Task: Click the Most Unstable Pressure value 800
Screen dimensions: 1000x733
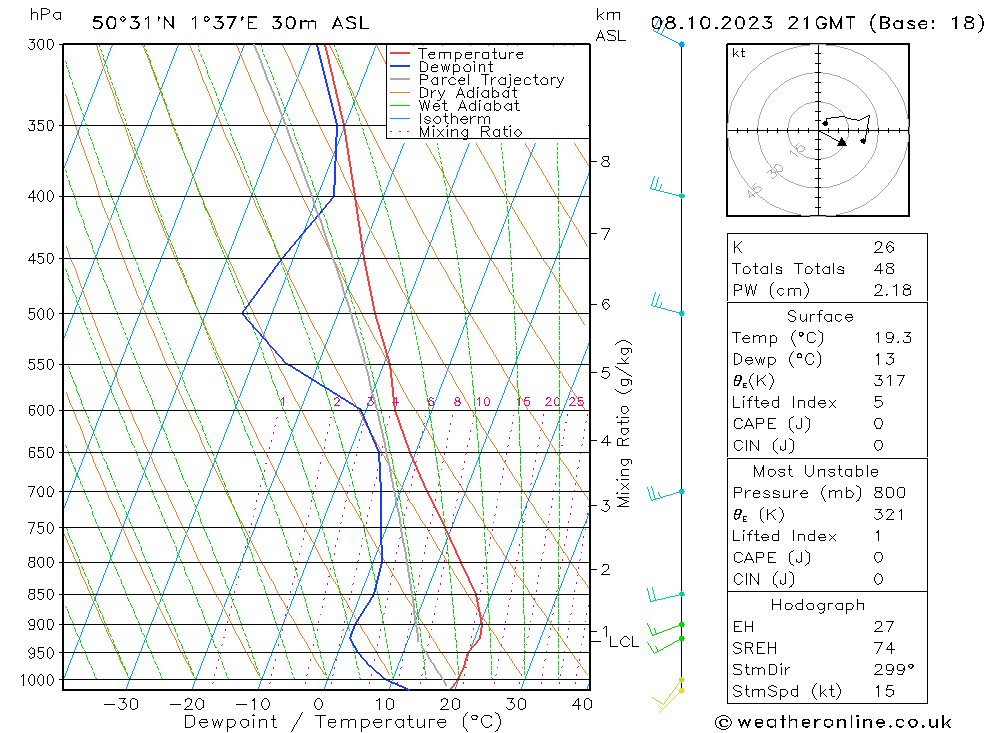Action: point(890,492)
